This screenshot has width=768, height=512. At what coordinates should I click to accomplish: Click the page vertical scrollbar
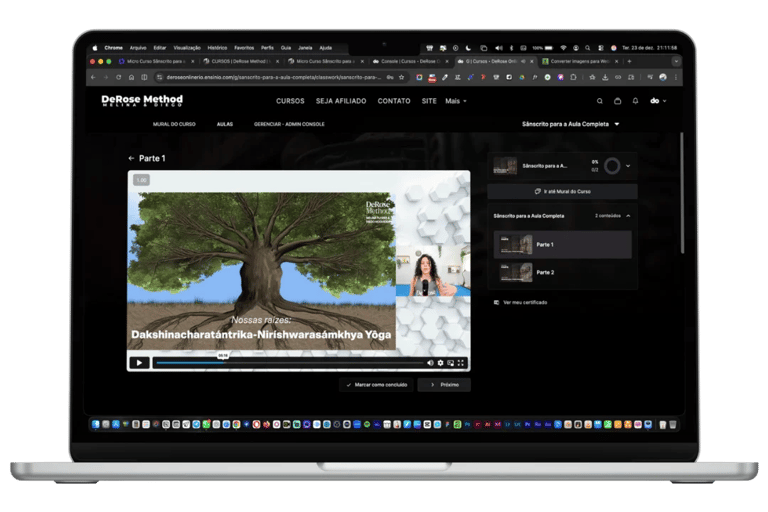[682, 193]
